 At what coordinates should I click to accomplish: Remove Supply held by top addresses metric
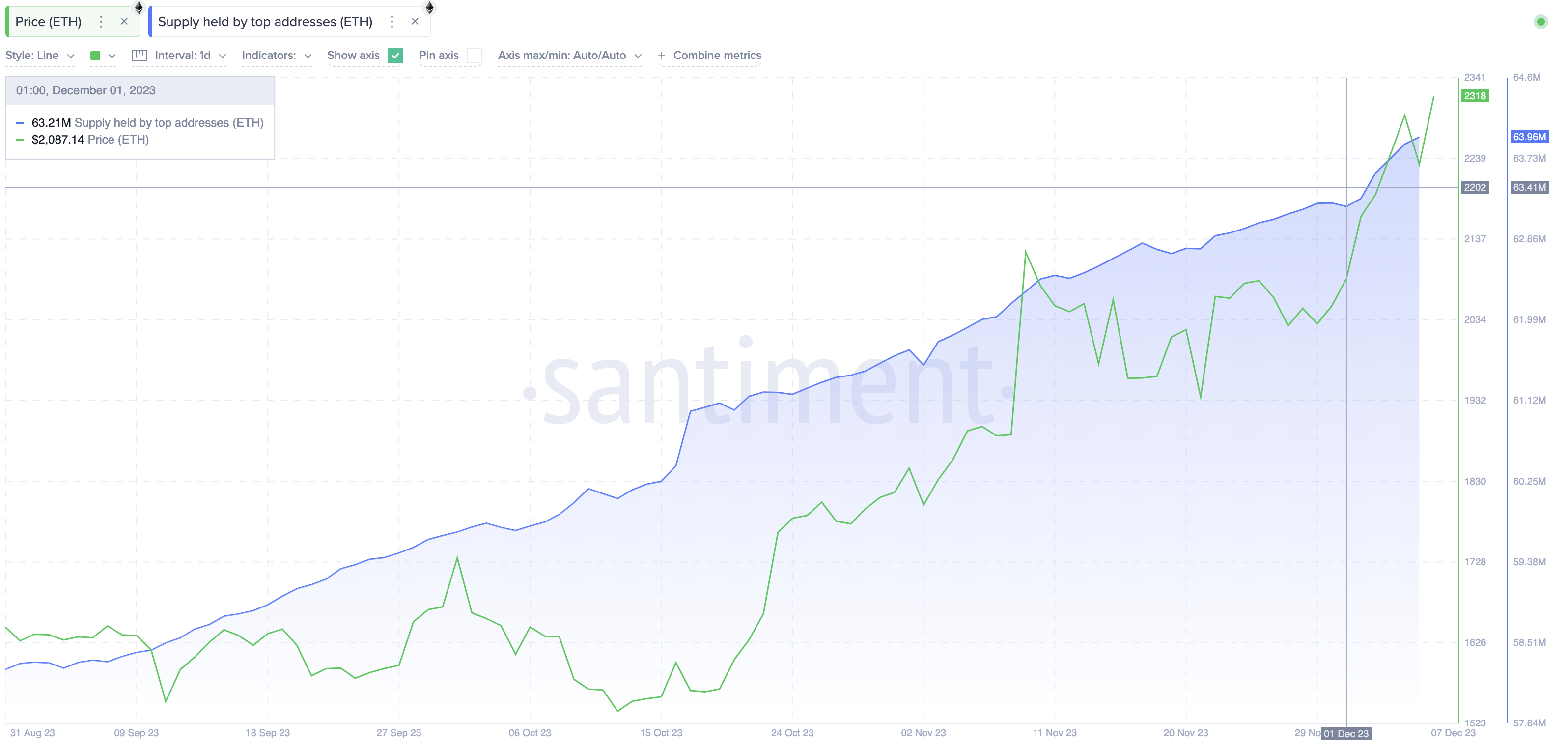click(415, 21)
